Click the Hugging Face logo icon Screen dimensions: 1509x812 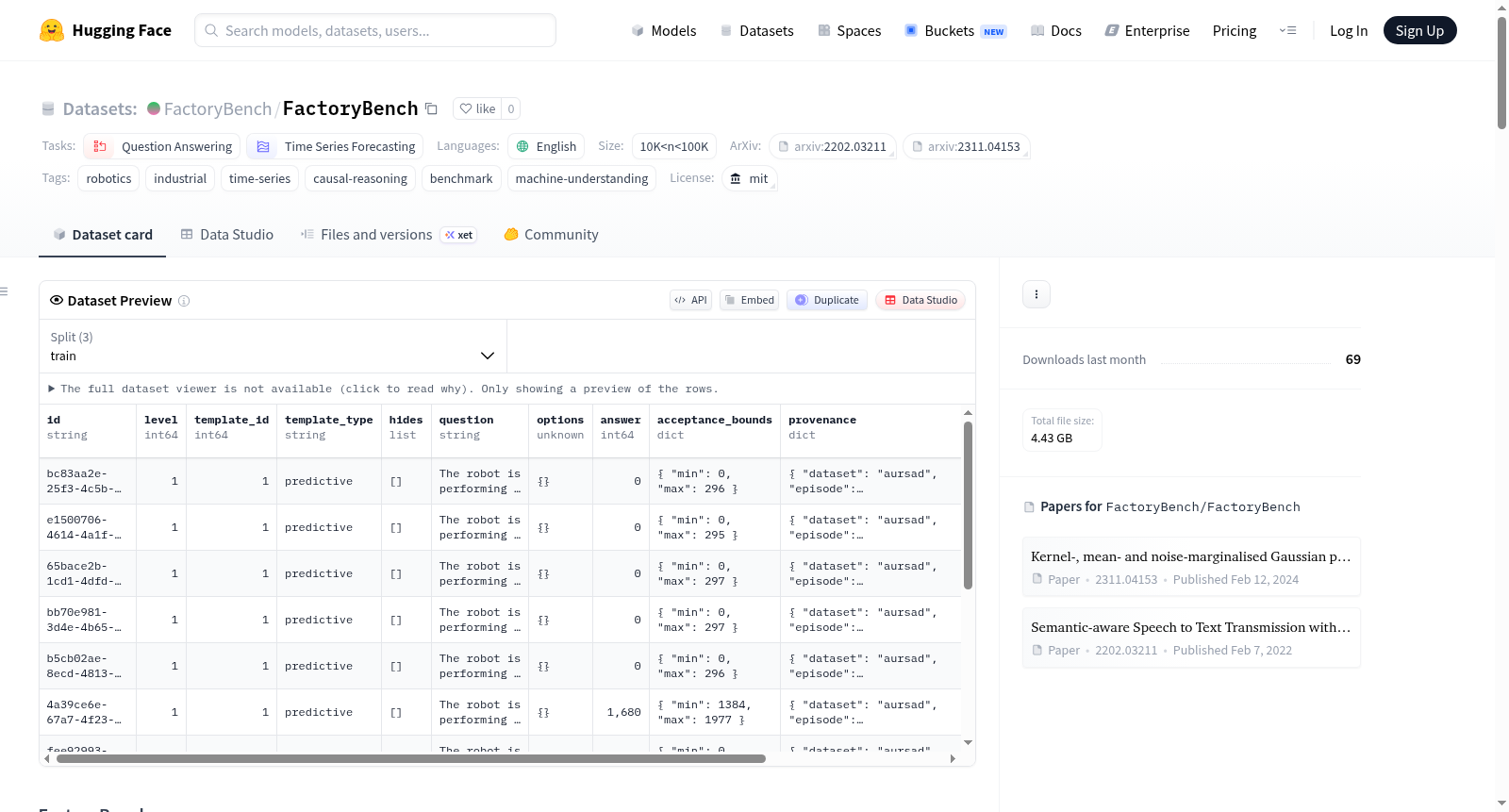pyautogui.click(x=52, y=30)
